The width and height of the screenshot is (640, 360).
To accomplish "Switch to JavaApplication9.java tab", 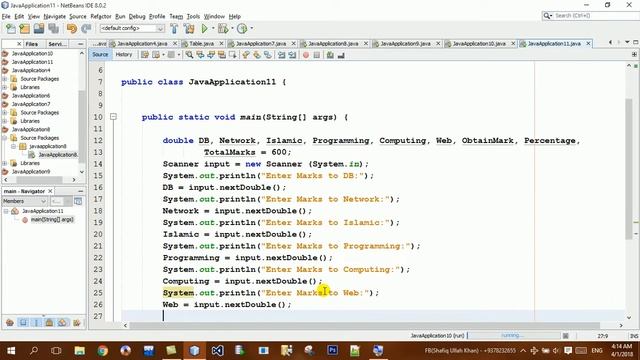I will (405, 43).
